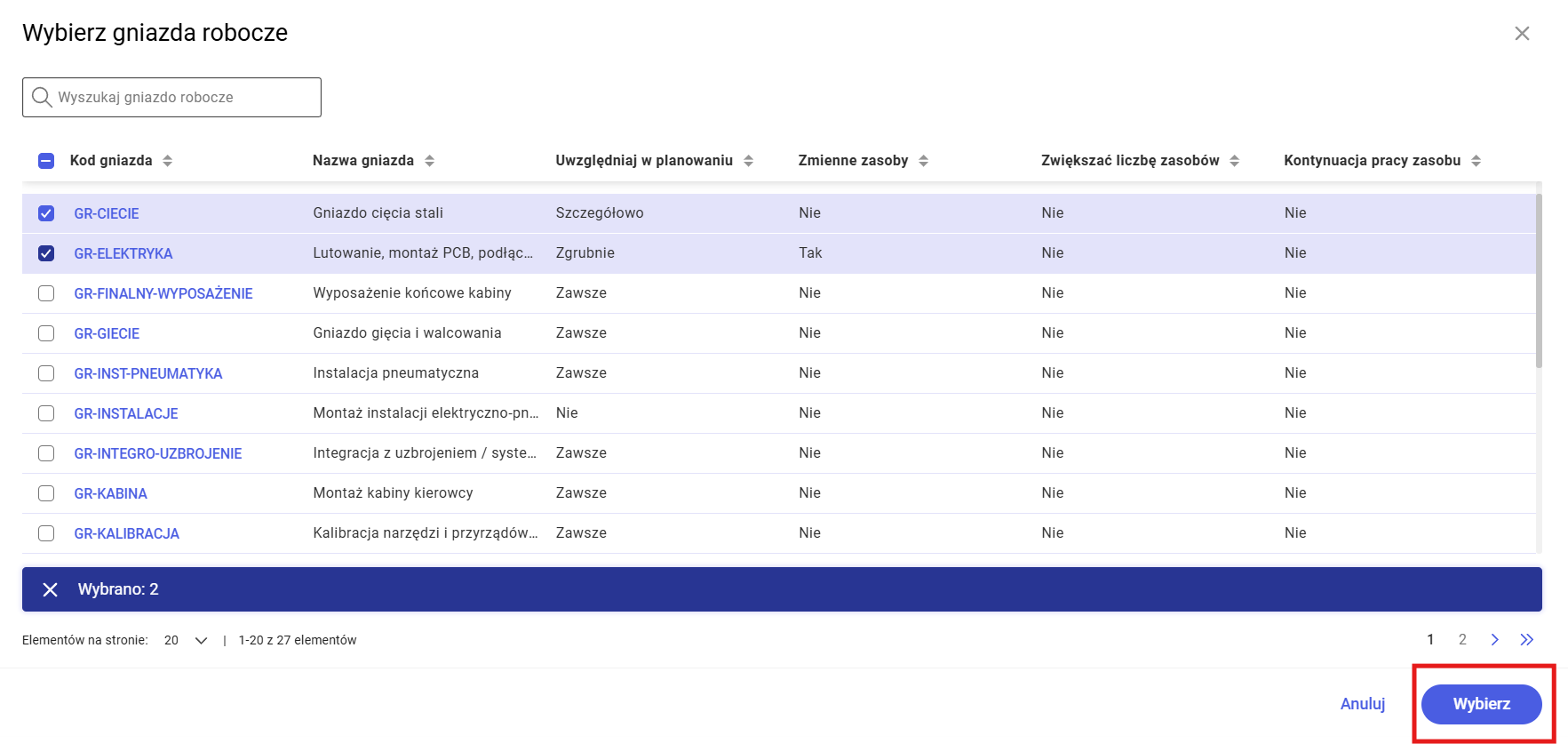1568x744 pixels.
Task: Click the Gniazdo cięcia stali cell
Action: (378, 213)
